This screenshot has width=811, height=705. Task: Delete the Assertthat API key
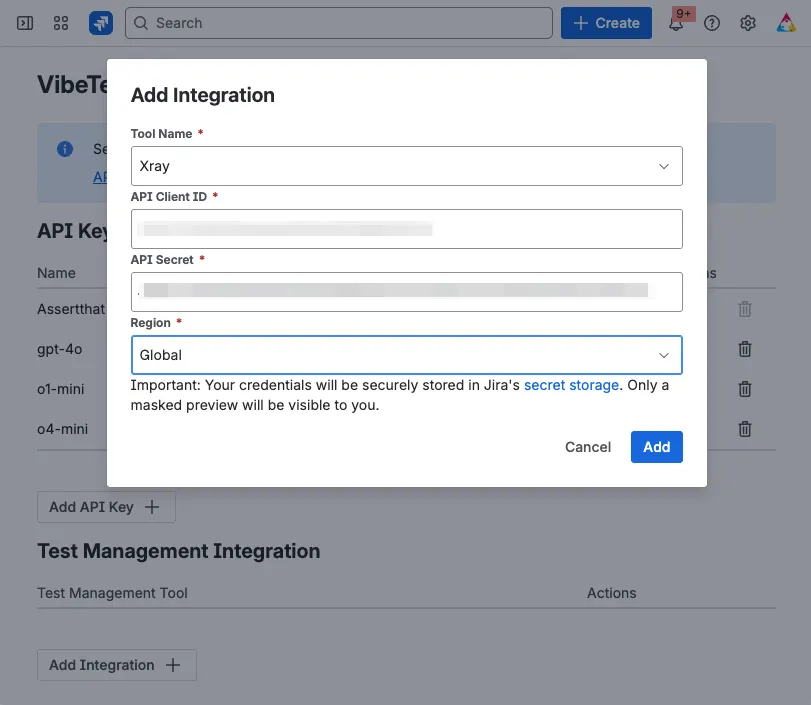pyautogui.click(x=745, y=309)
